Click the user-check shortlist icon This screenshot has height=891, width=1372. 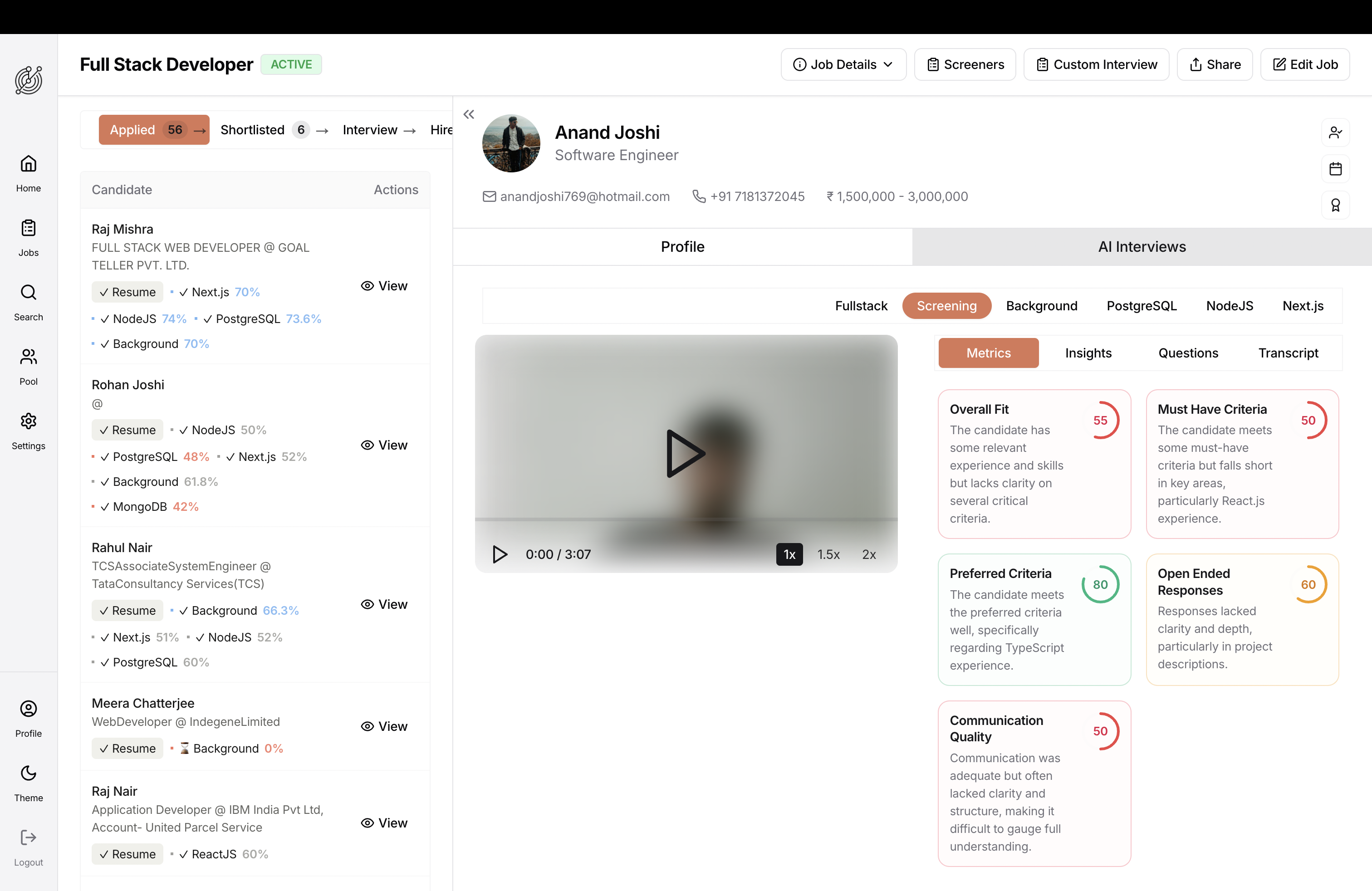(1335, 132)
